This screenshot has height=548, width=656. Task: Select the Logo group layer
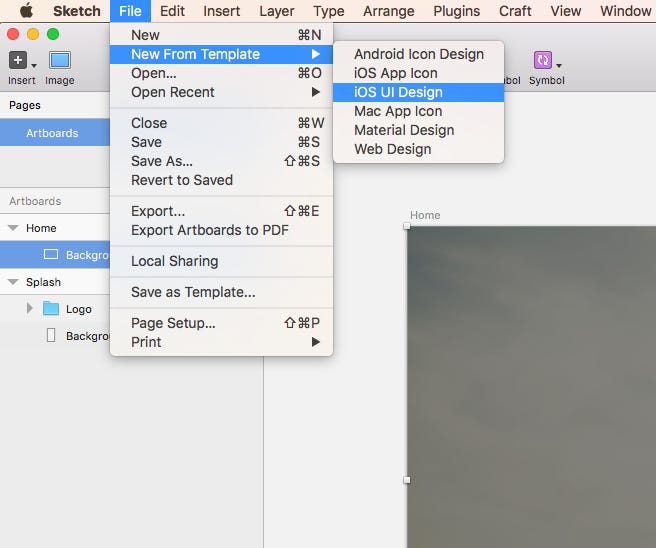(x=55, y=309)
